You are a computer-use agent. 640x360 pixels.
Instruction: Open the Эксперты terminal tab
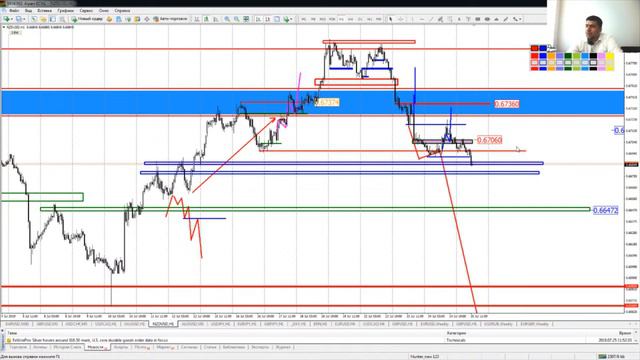click(x=260, y=347)
